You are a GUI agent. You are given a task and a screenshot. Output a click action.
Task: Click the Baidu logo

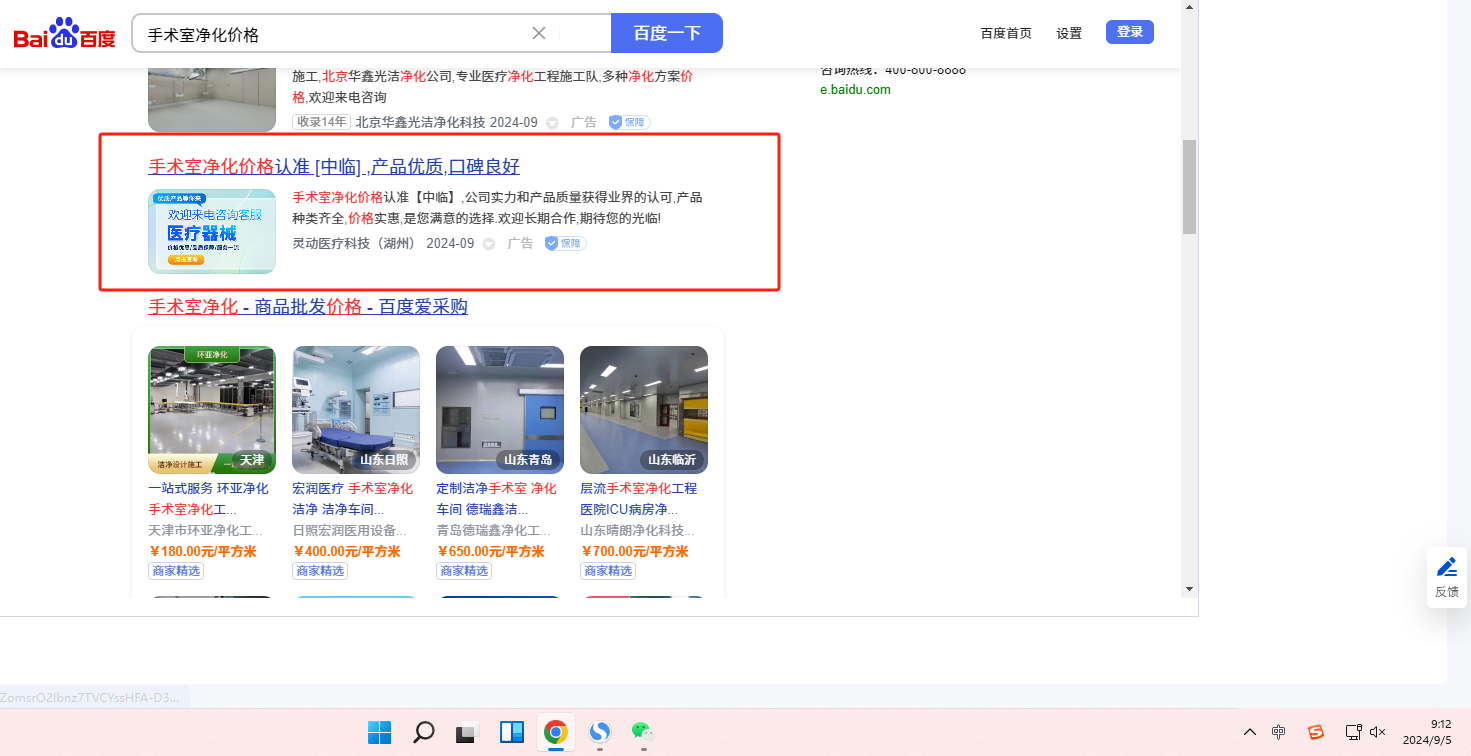point(65,34)
